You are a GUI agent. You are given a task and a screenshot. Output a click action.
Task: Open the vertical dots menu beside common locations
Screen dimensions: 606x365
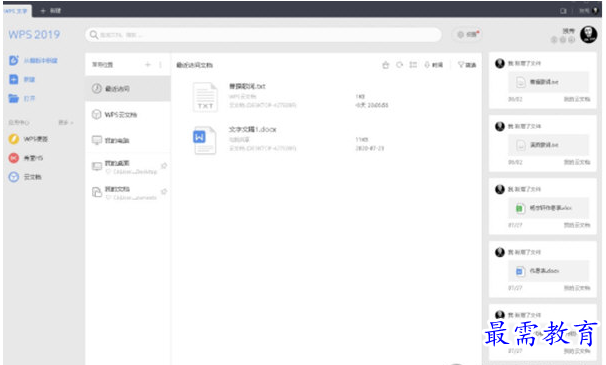pyautogui.click(x=160, y=65)
